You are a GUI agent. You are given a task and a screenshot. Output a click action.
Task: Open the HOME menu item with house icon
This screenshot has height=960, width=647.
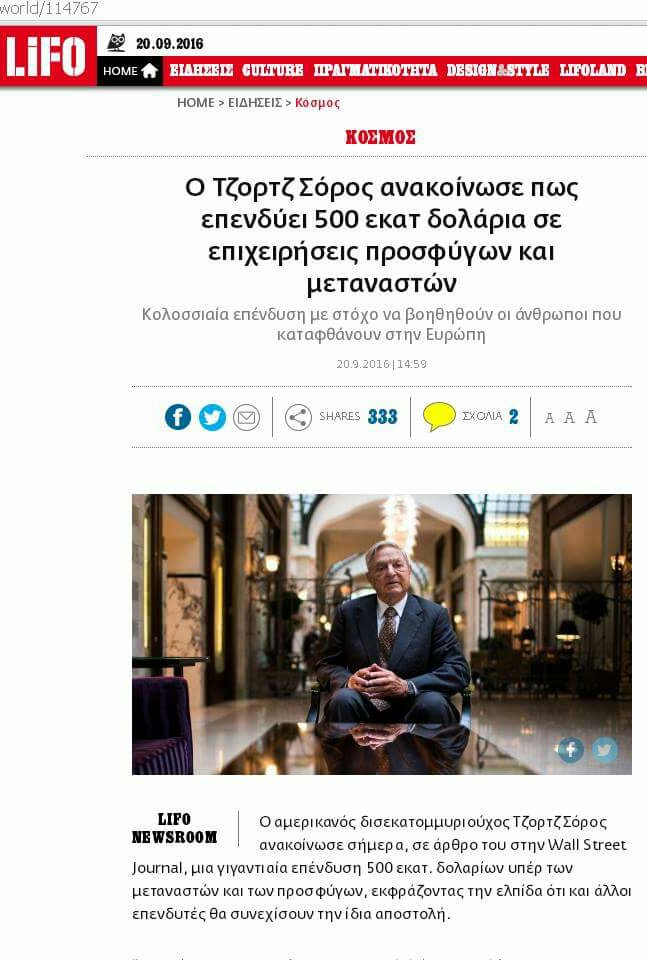click(x=130, y=71)
